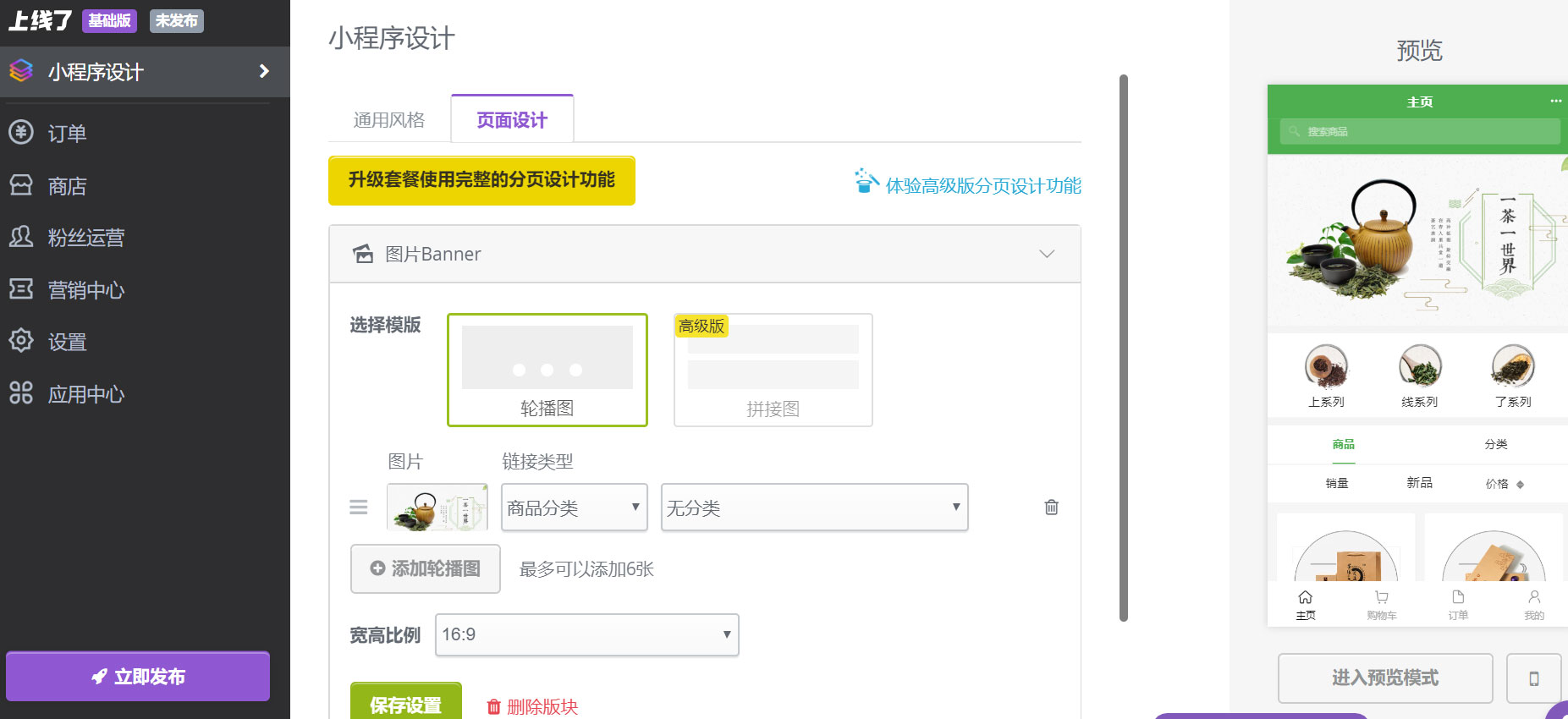Choose the 轮播图 template
Screen dimensions: 1568x719
tap(547, 370)
